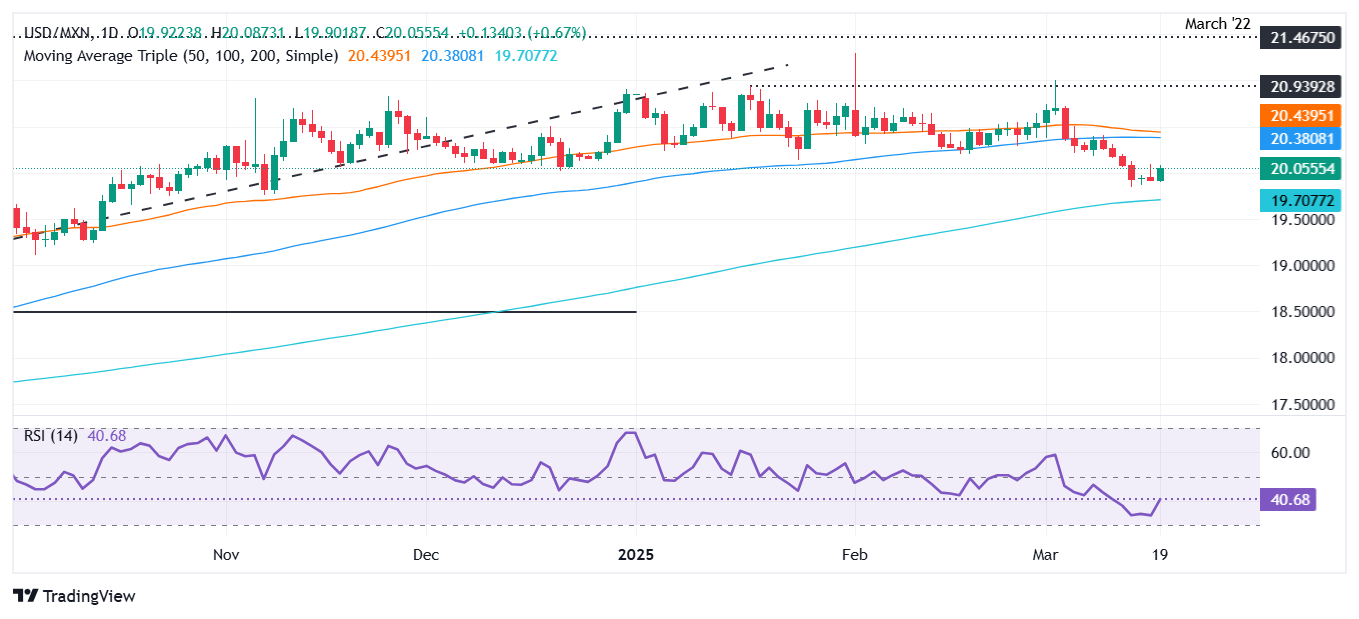Viewport: 1359px width, 619px height.
Task: Click the purple RSI 40.68 value tag
Action: pyautogui.click(x=1297, y=499)
